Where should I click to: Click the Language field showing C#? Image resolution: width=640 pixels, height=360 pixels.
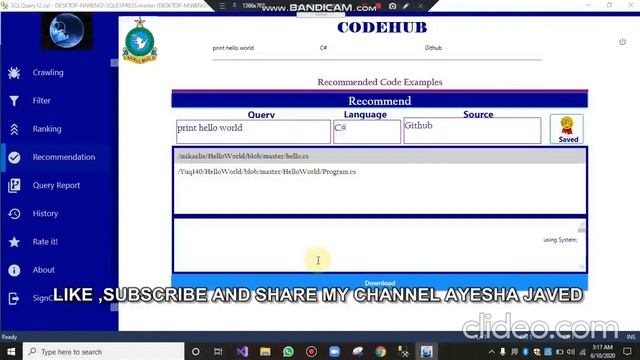(367, 131)
